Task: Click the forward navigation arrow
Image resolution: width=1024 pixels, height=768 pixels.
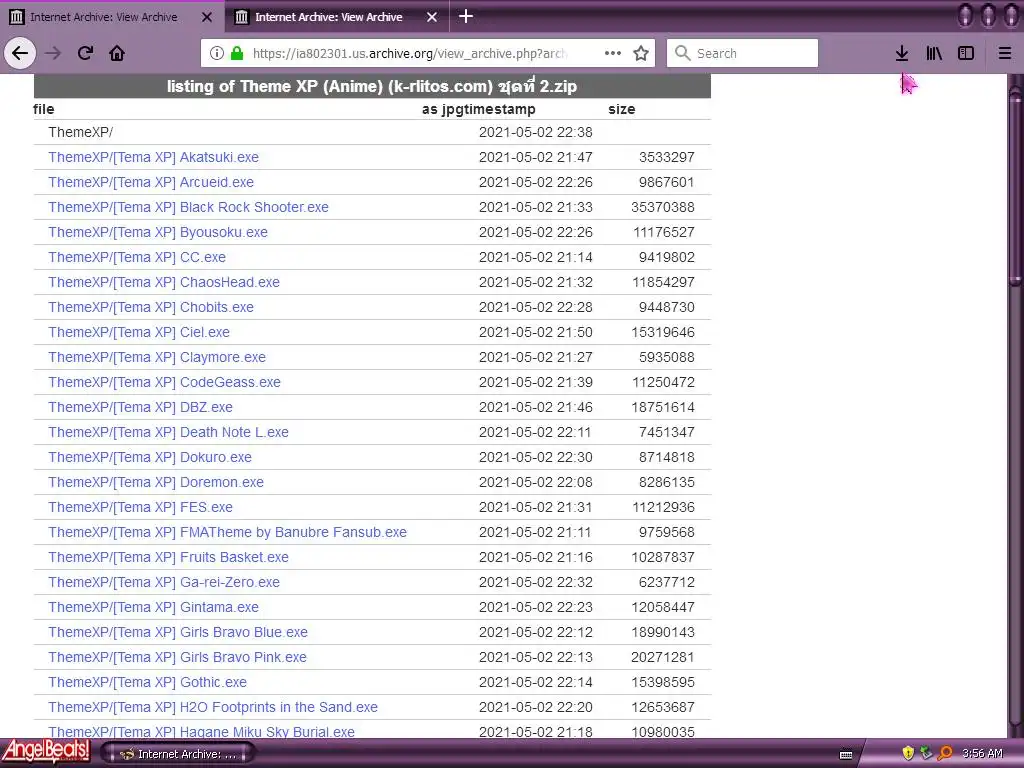Action: [x=53, y=53]
